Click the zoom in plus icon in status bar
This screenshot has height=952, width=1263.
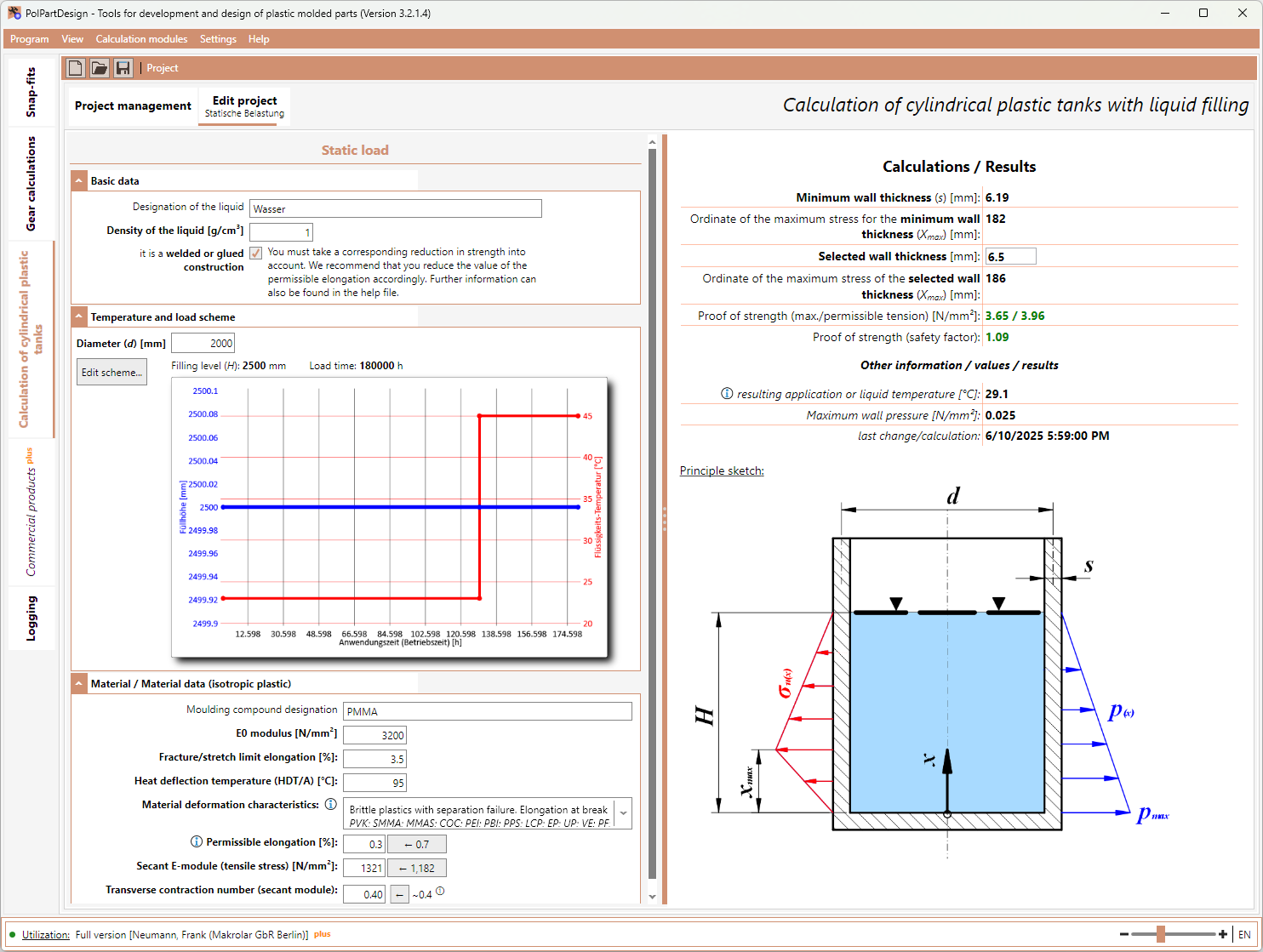[x=1223, y=934]
